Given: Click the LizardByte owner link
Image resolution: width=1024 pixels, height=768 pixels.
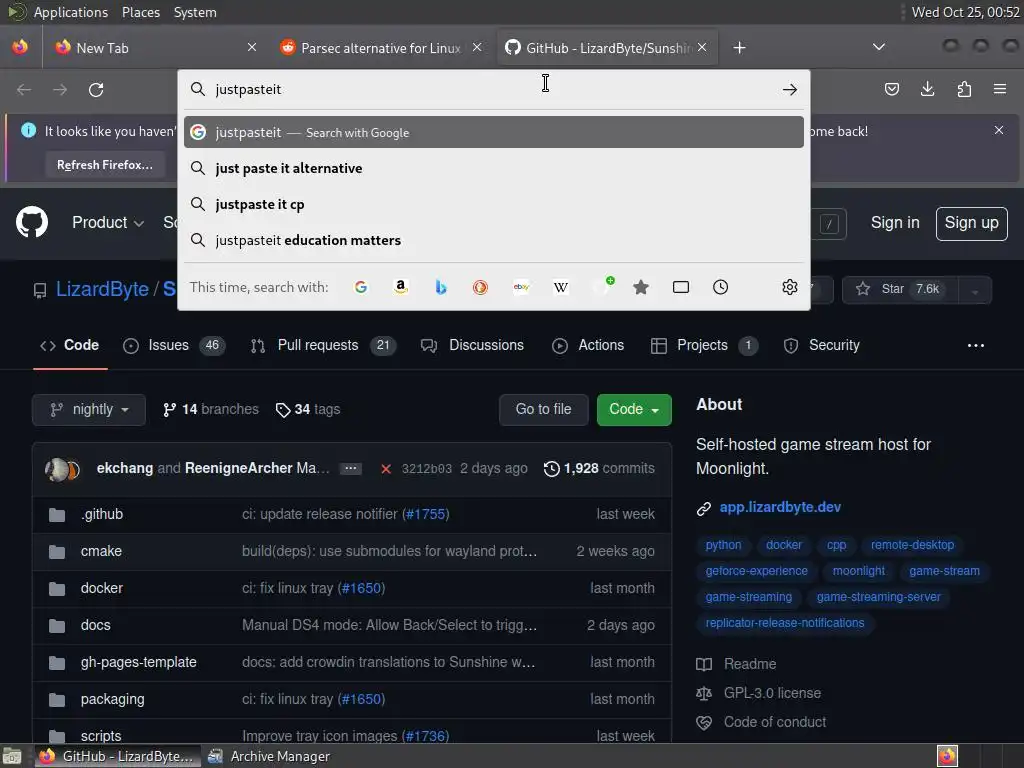Looking at the screenshot, I should [x=103, y=289].
